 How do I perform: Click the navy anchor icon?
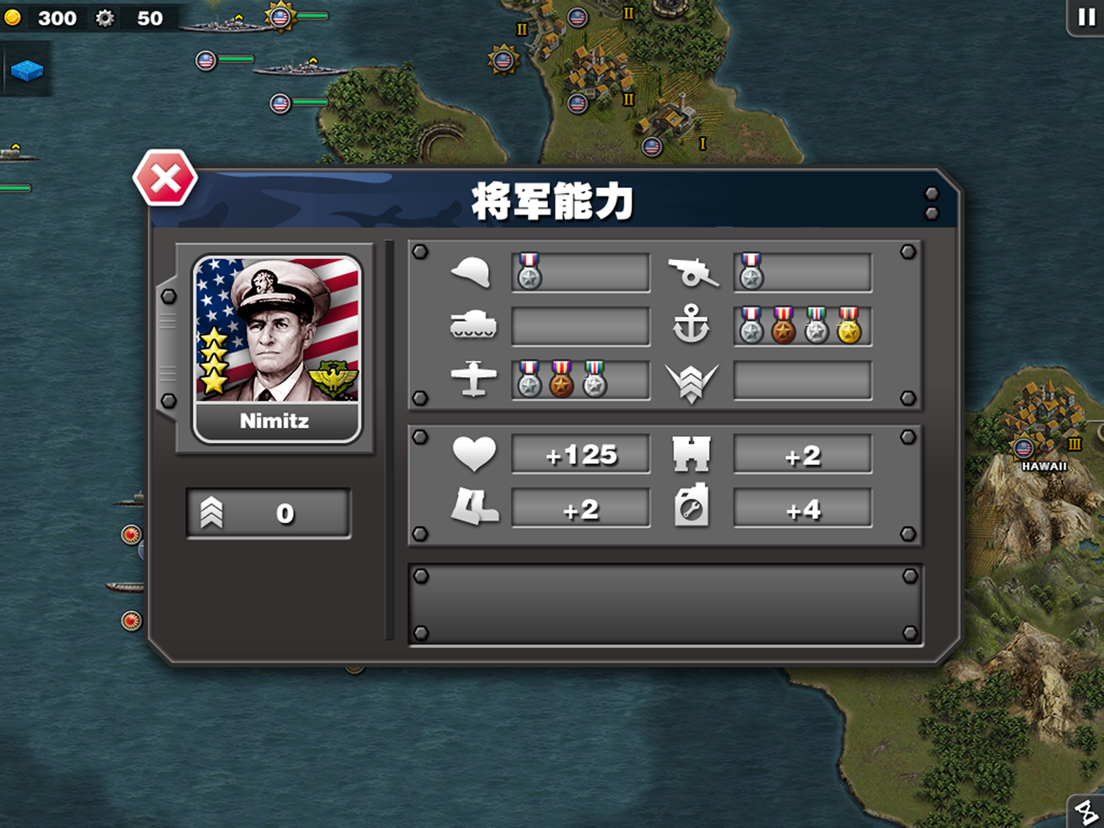coord(691,325)
